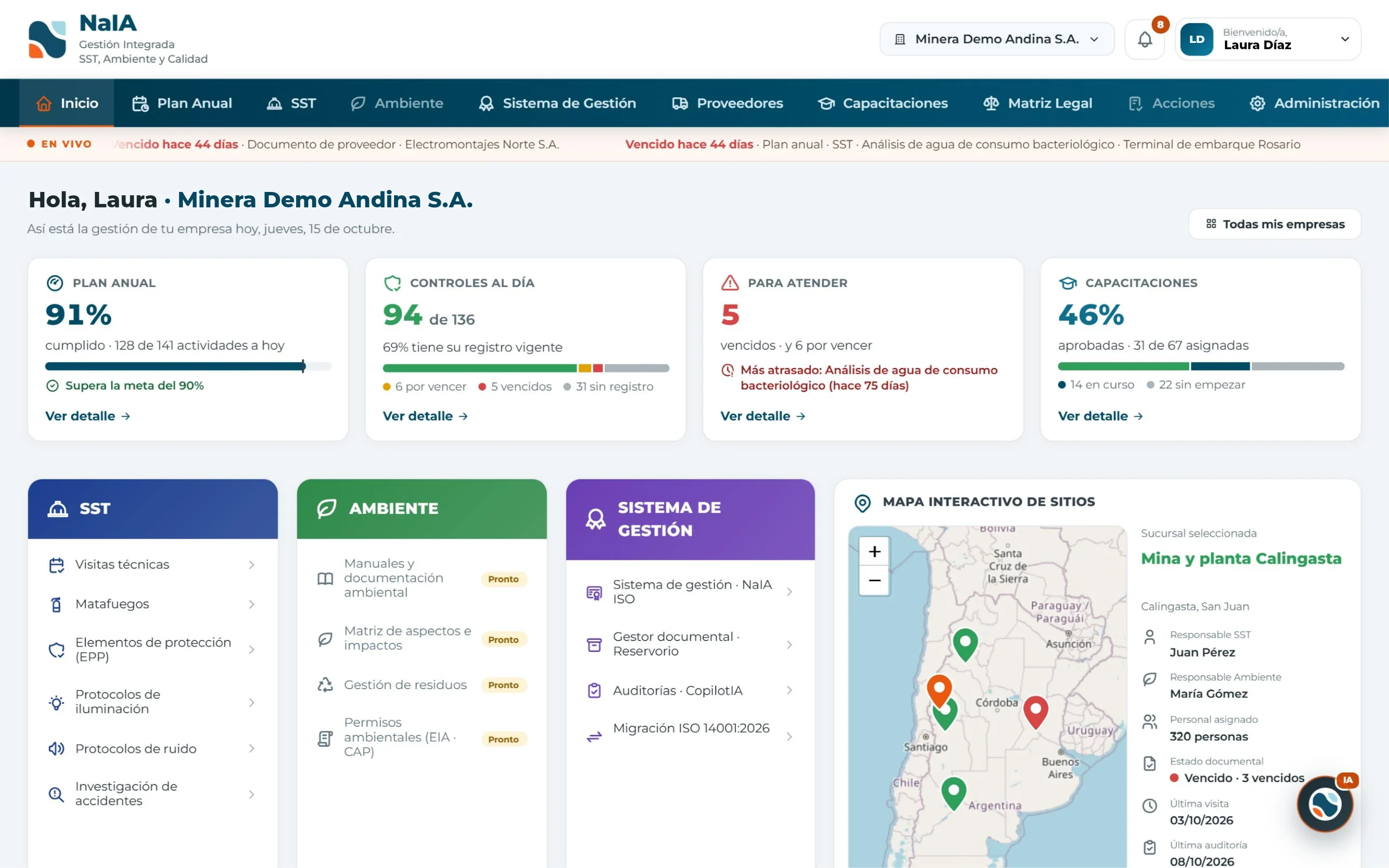Click the Ambiente leaf icon in card header
The height and width of the screenshot is (868, 1389).
327,509
